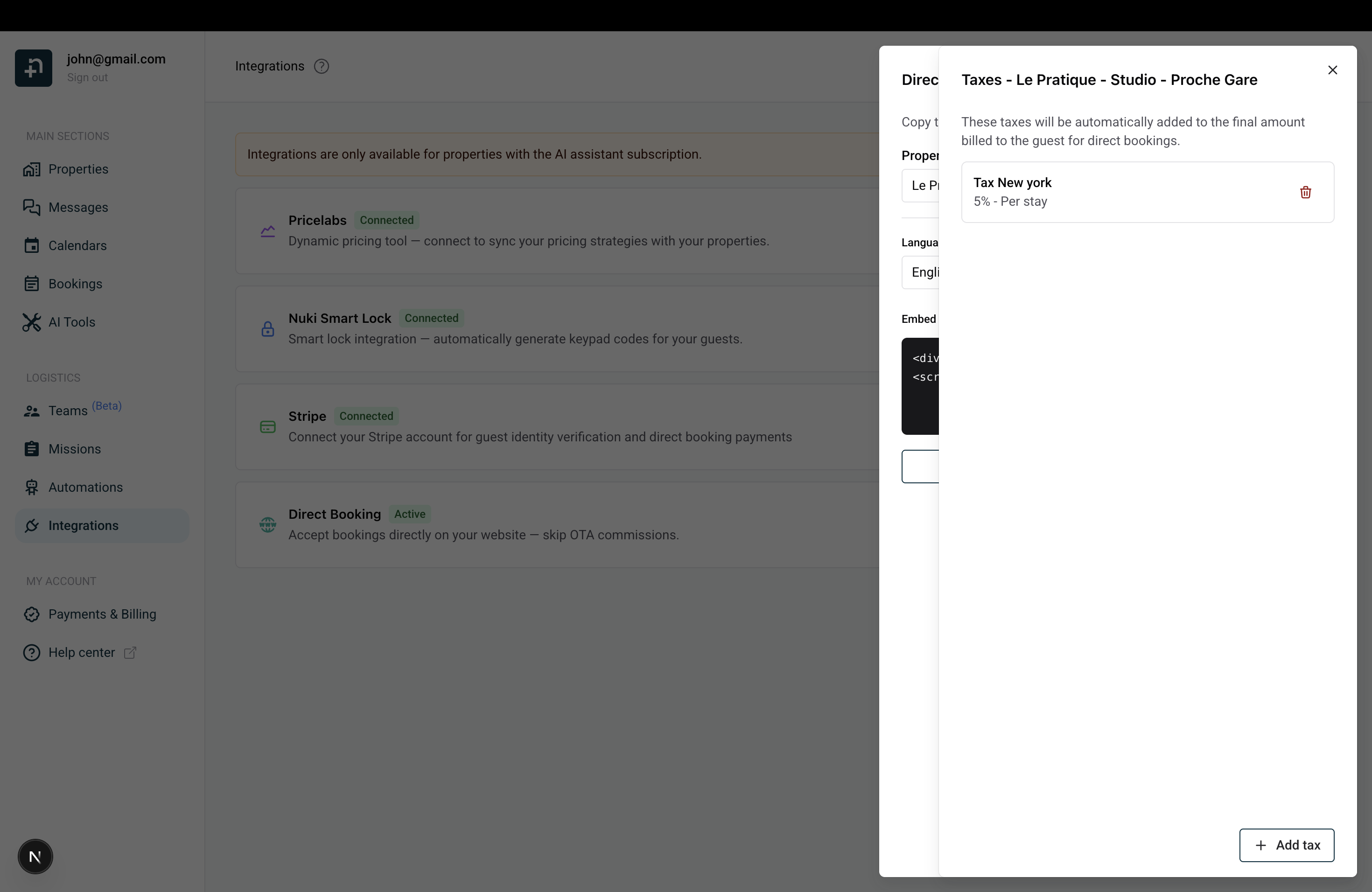Screen dimensions: 1372x892
Task: Click the Integrations page heading
Action: [x=269, y=66]
